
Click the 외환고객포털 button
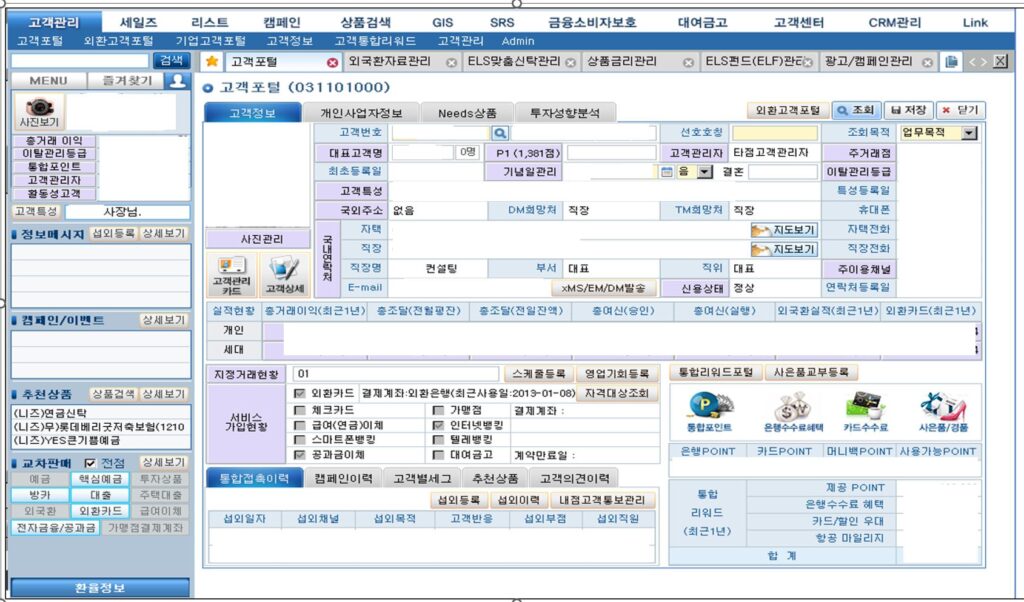[x=788, y=111]
